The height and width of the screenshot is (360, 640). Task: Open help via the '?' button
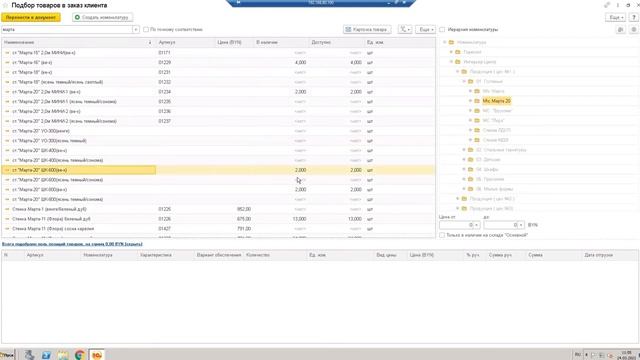click(x=633, y=18)
